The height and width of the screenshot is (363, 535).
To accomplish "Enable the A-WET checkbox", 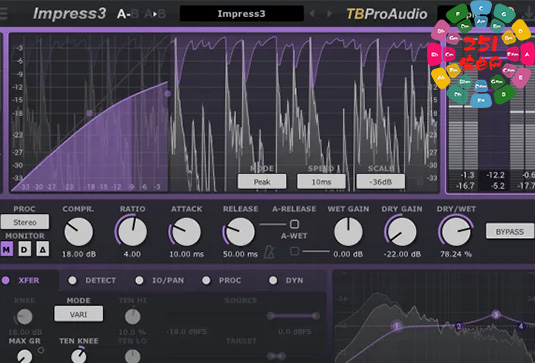I will tap(294, 251).
